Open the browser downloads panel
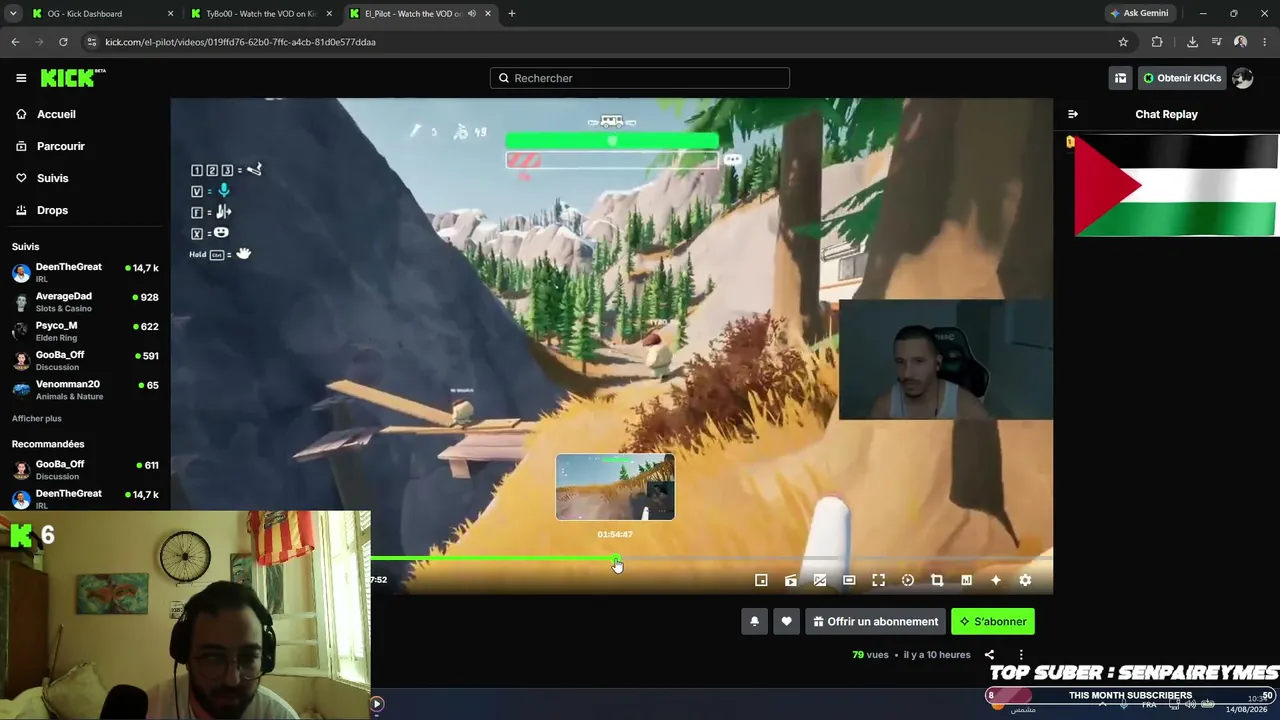1280x720 pixels. tap(1192, 42)
